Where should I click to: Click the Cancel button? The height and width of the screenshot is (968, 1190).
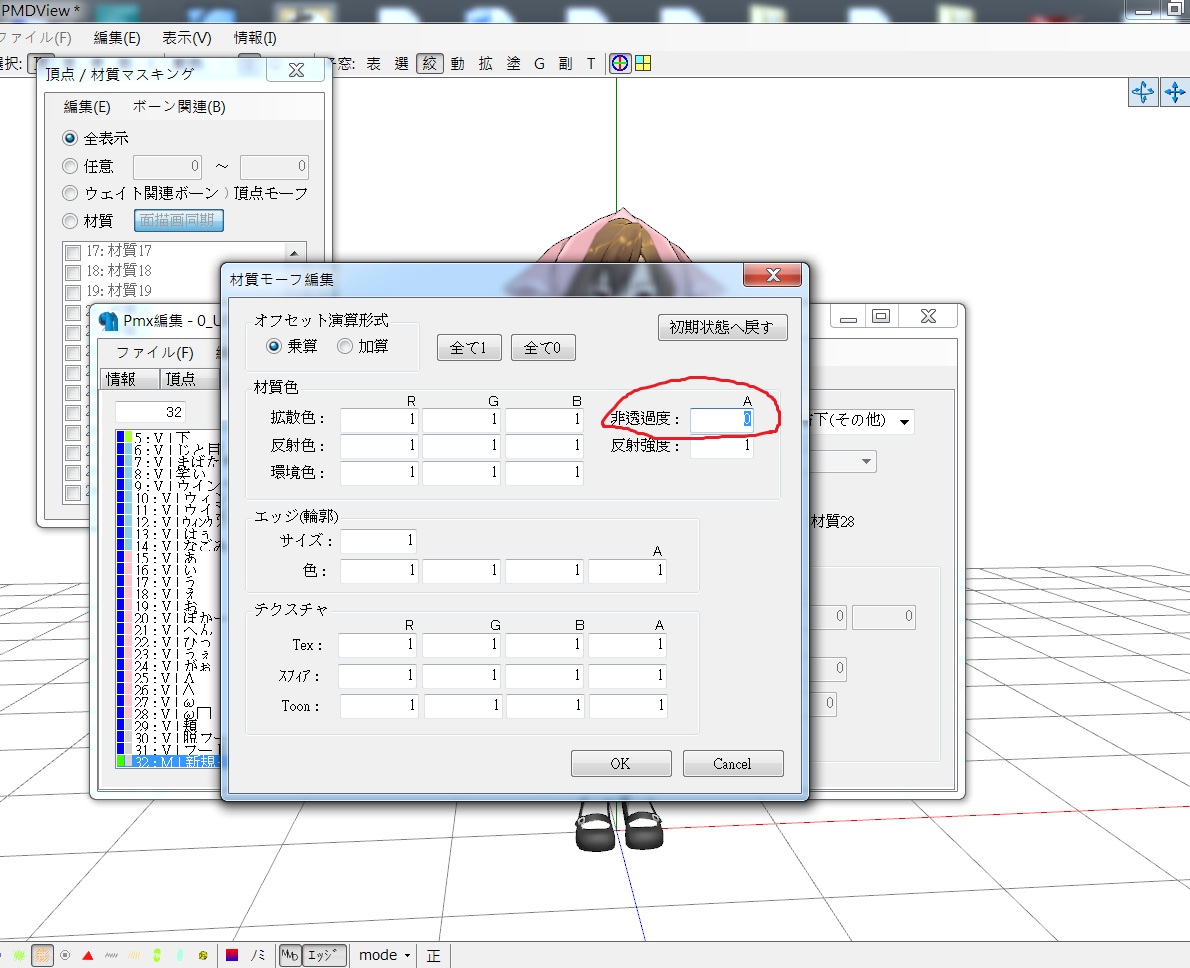[x=732, y=764]
